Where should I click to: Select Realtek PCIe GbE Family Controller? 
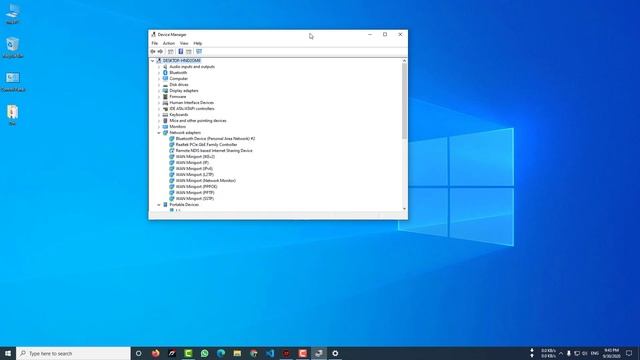[206, 144]
